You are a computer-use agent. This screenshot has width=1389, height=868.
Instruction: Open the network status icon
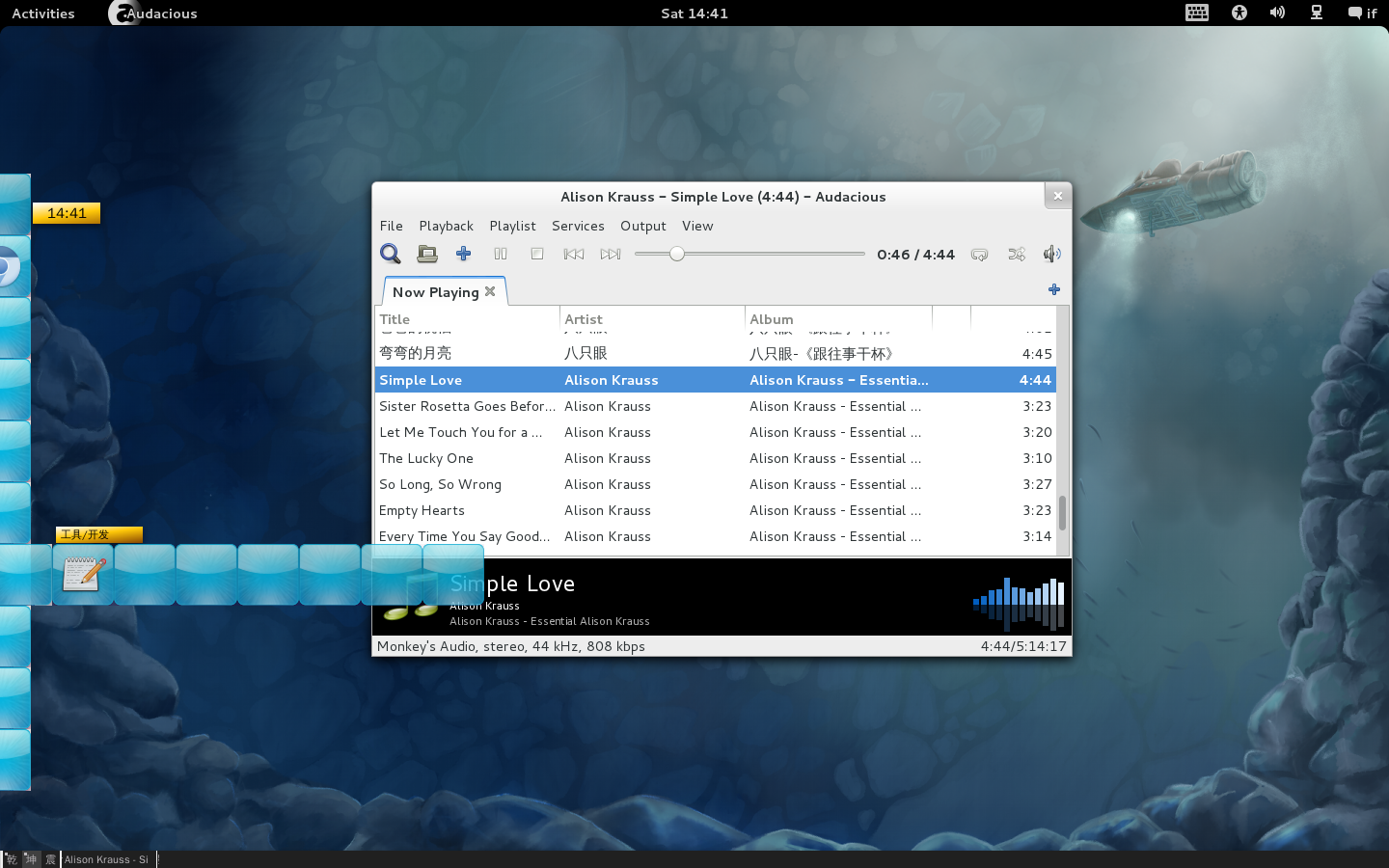[1316, 13]
